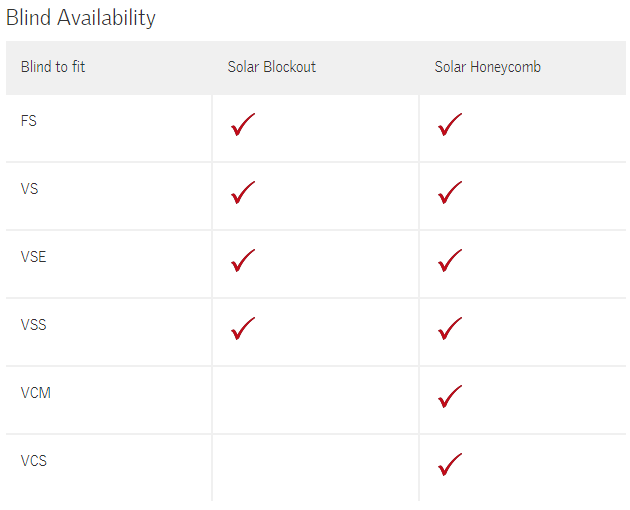Click the Solar Honeycomb column header
The image size is (630, 510).
pos(487,67)
